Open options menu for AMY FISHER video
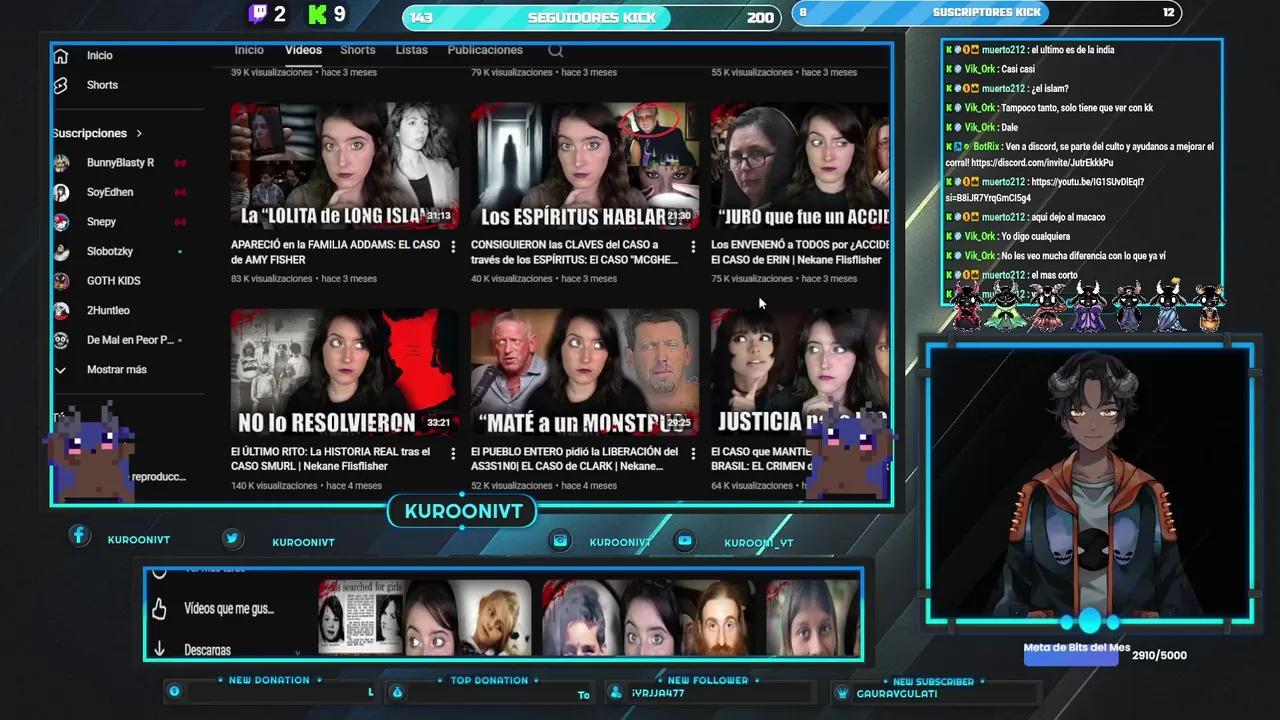 [453, 246]
